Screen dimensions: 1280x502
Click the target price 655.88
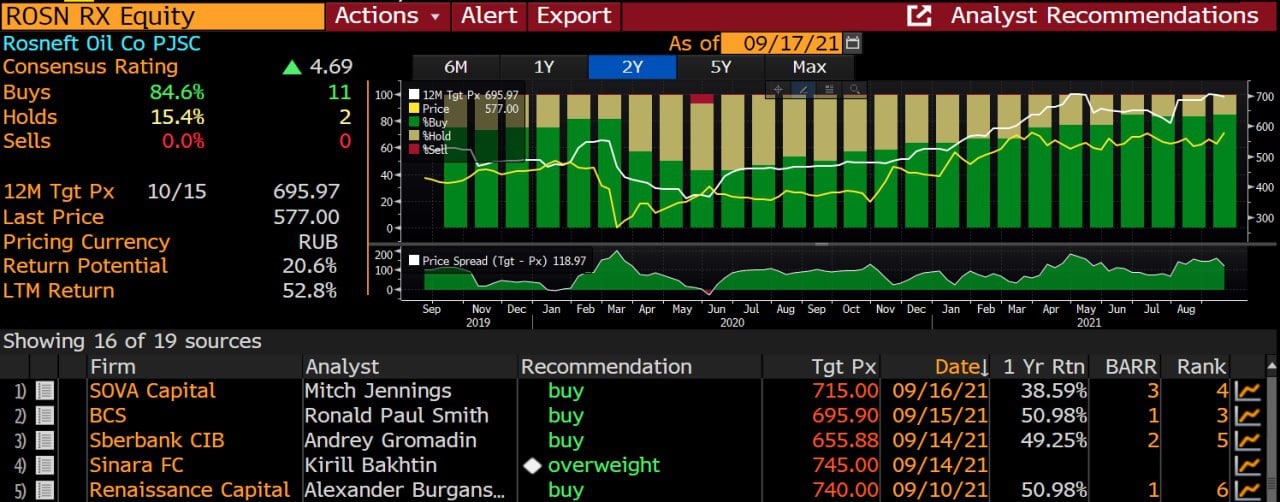[846, 441]
